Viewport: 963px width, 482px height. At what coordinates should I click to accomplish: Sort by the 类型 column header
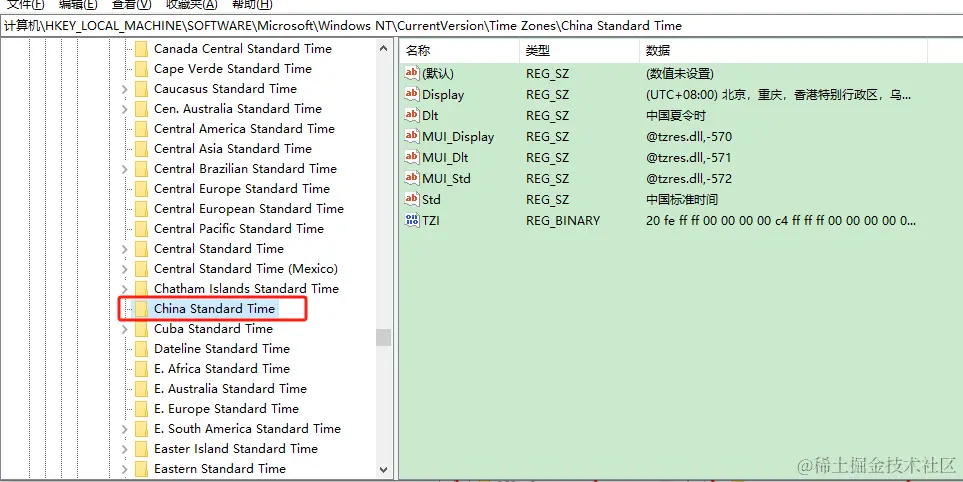[x=580, y=51]
